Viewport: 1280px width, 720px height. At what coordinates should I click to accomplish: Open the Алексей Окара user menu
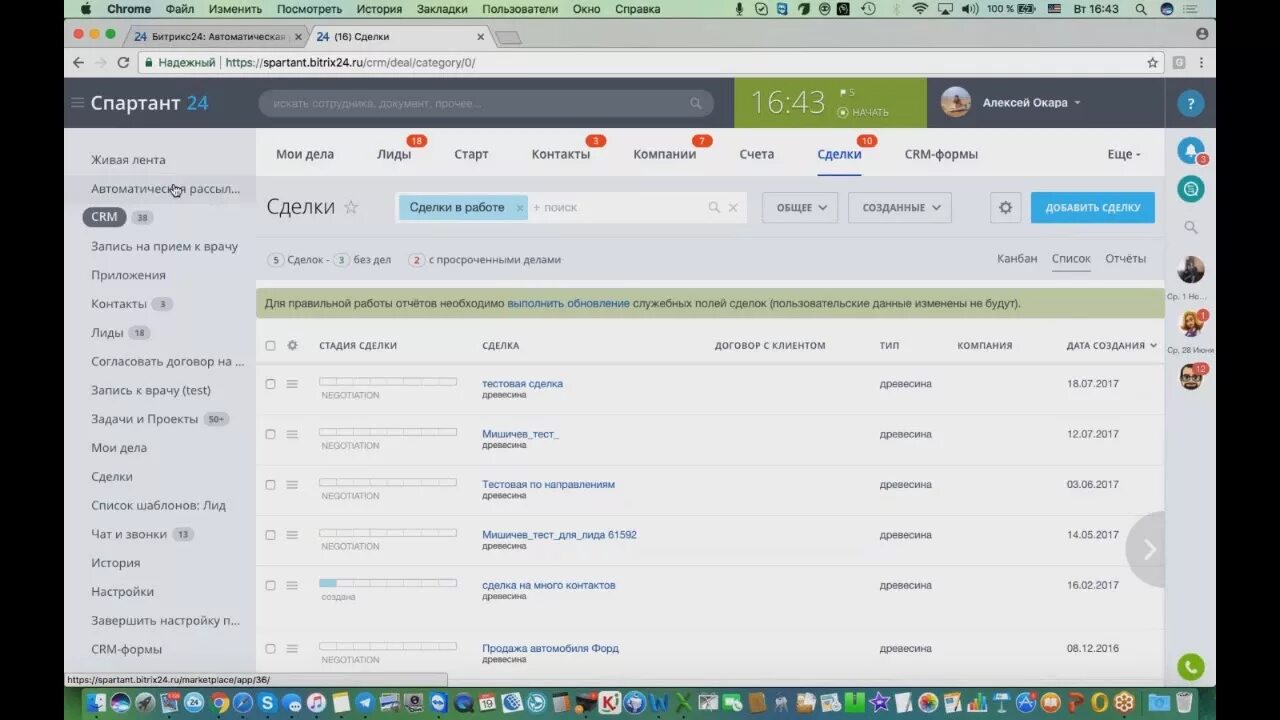[1032, 103]
